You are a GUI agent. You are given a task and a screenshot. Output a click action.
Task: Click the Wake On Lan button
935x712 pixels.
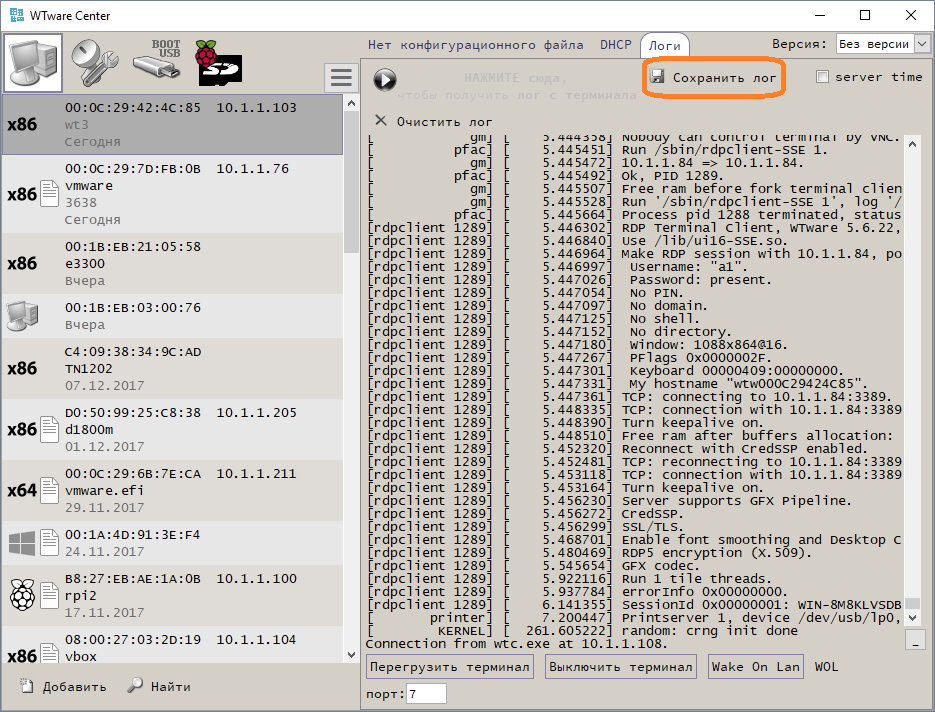tap(755, 667)
